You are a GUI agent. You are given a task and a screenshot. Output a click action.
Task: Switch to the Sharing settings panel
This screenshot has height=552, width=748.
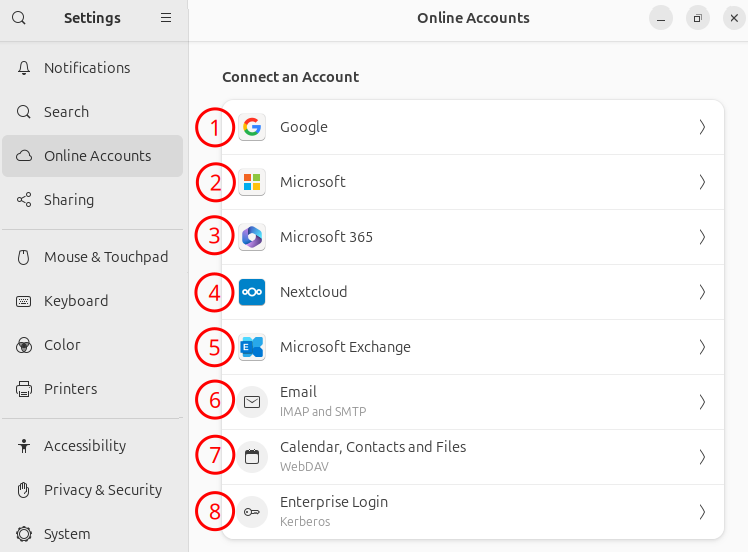coord(69,200)
